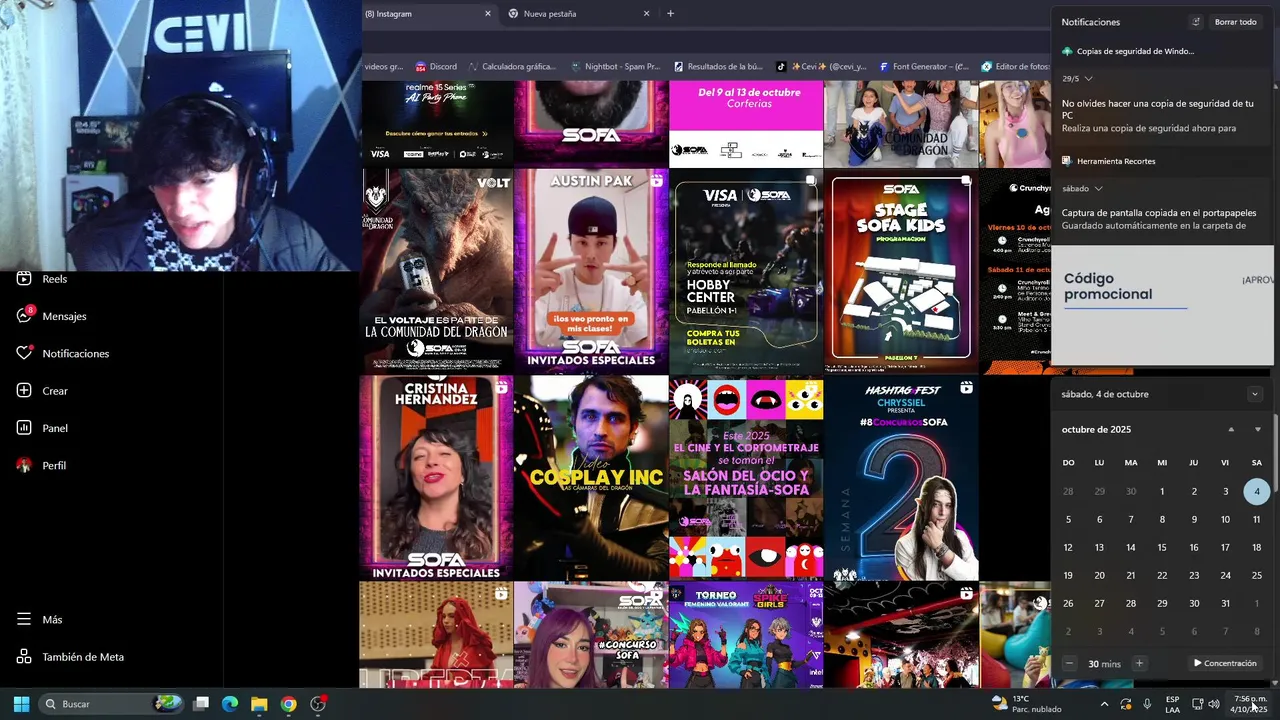Open the Comunidad del Dragon Volt post
This screenshot has width=1280, height=720.
point(436,270)
